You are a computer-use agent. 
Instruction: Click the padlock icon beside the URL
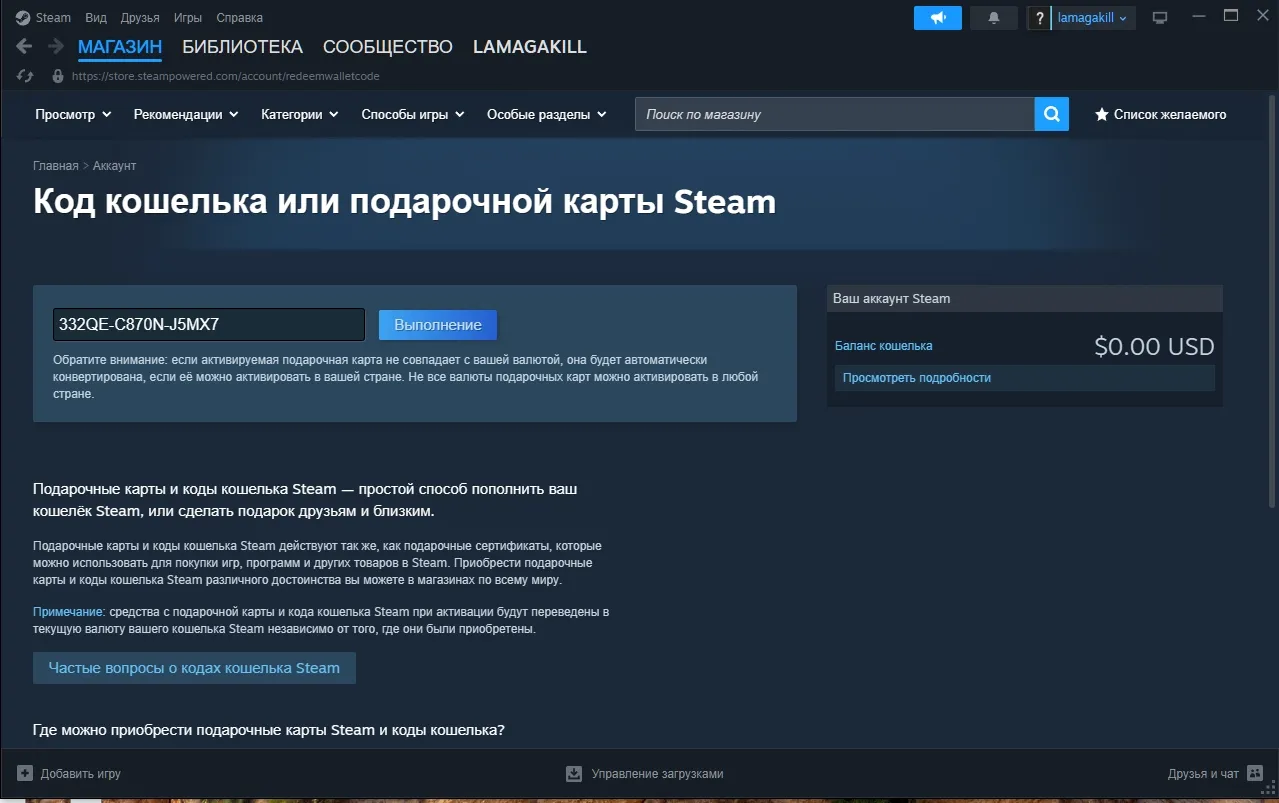[x=57, y=76]
